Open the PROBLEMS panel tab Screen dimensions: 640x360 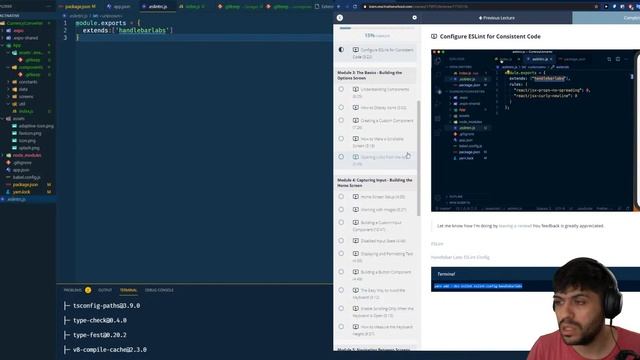pyautogui.click(x=73, y=290)
